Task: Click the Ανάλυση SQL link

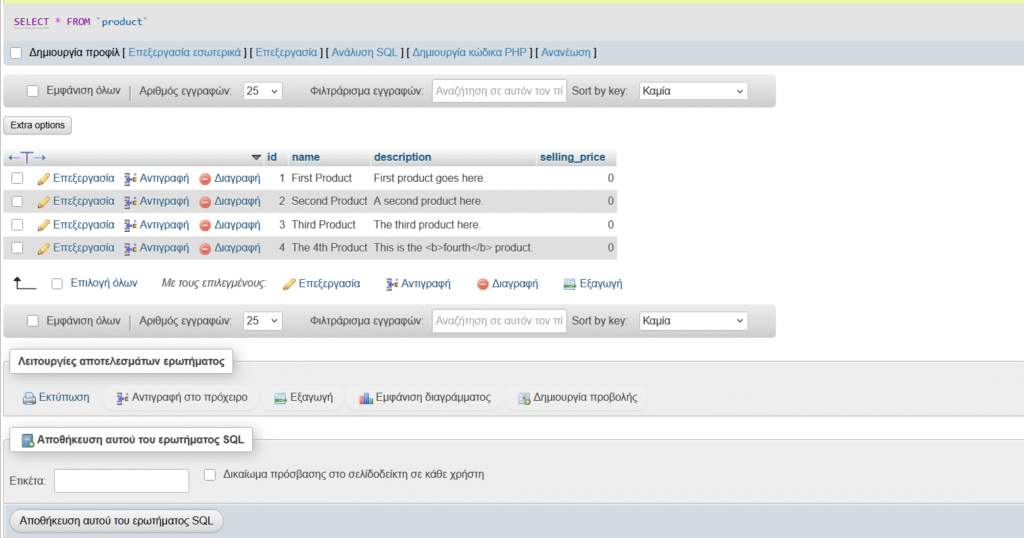Action: click(x=364, y=52)
